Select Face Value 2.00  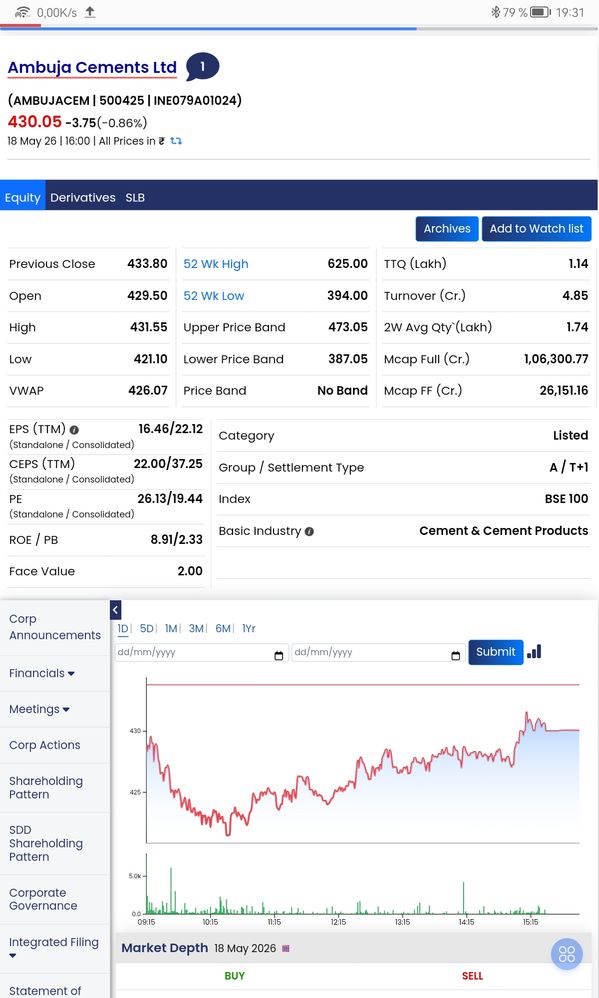(x=190, y=572)
